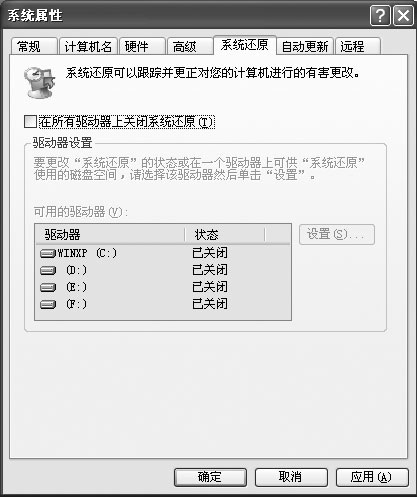The height and width of the screenshot is (497, 417).
Task: Click the 应用(A) button
Action: click(372, 477)
